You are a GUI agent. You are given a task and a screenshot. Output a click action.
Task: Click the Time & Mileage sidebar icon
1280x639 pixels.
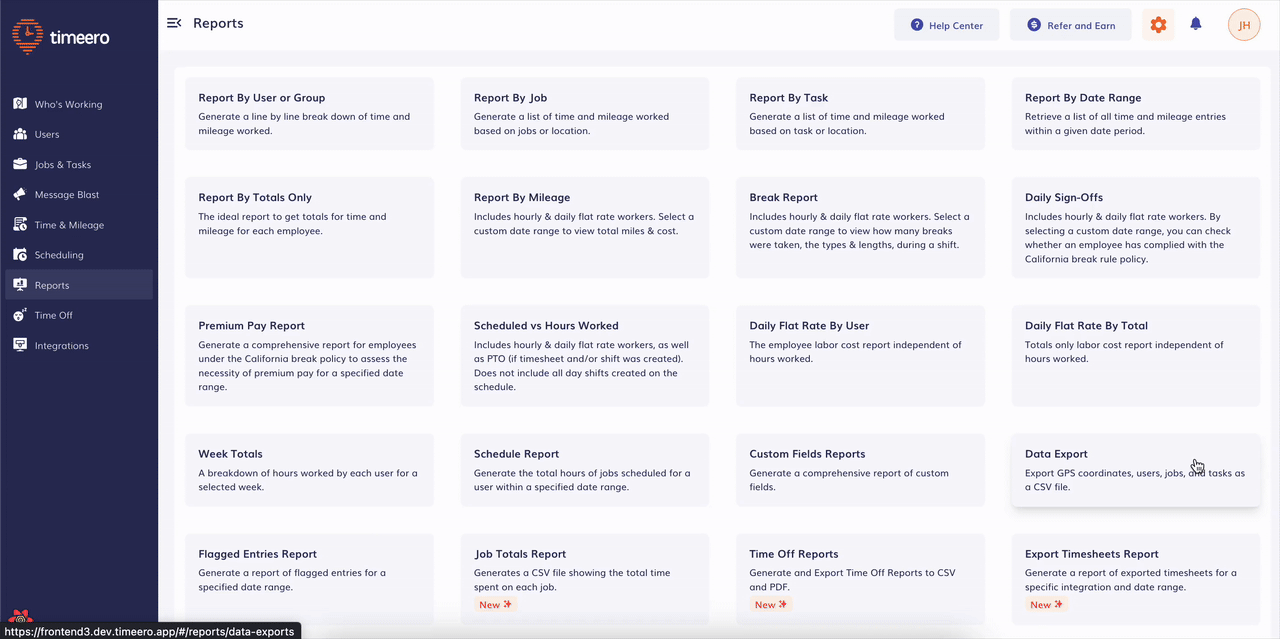(20, 225)
